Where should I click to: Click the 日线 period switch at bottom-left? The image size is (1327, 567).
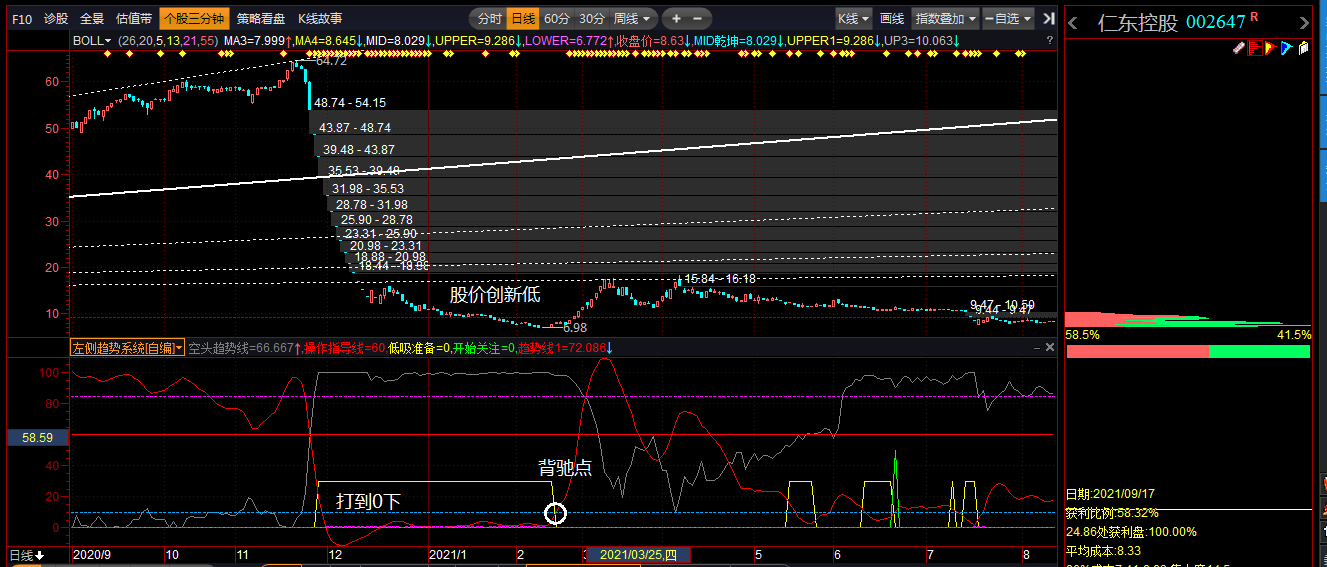pos(28,554)
